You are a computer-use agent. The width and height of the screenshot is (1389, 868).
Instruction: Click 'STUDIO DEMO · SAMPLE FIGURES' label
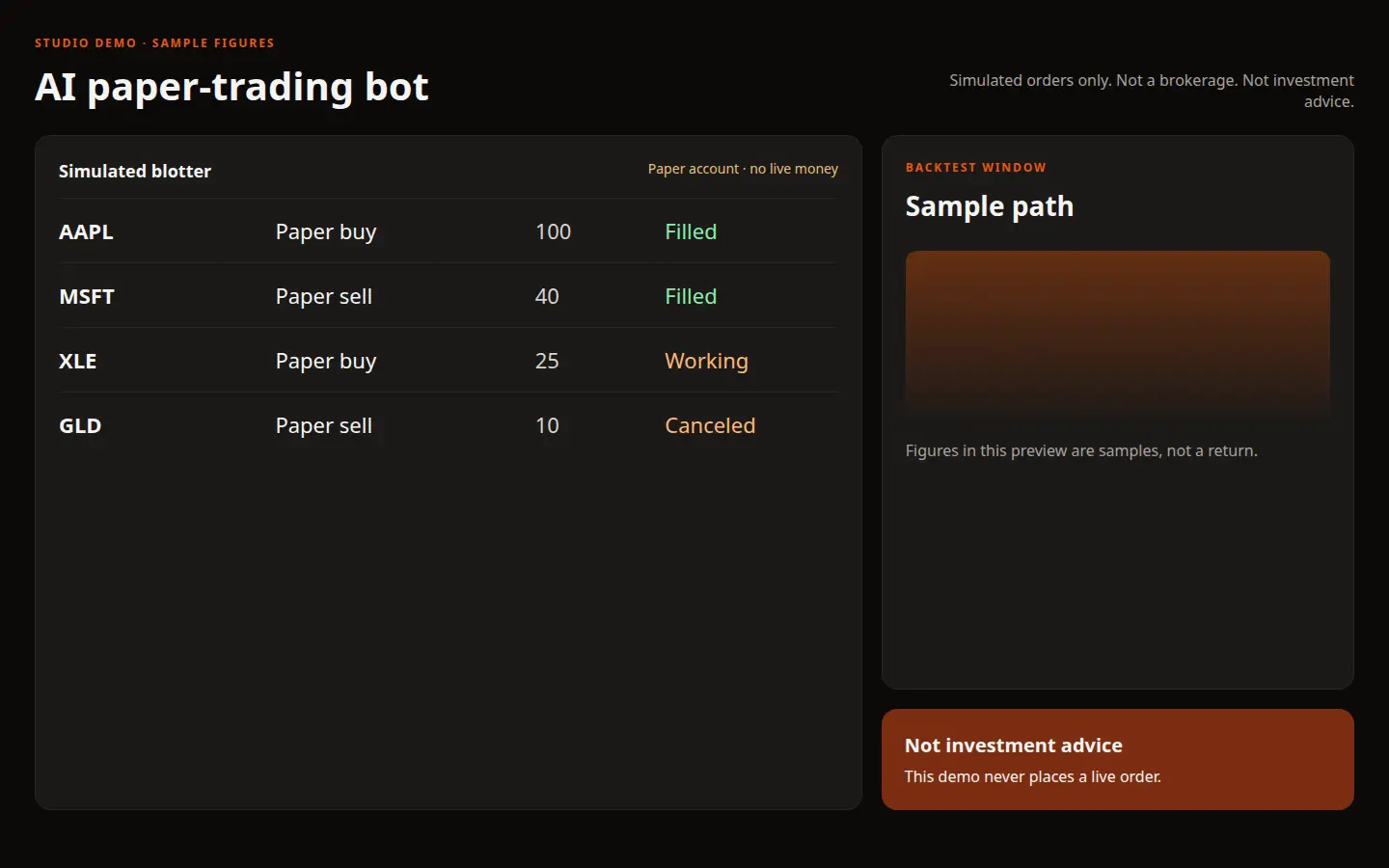coord(154,43)
